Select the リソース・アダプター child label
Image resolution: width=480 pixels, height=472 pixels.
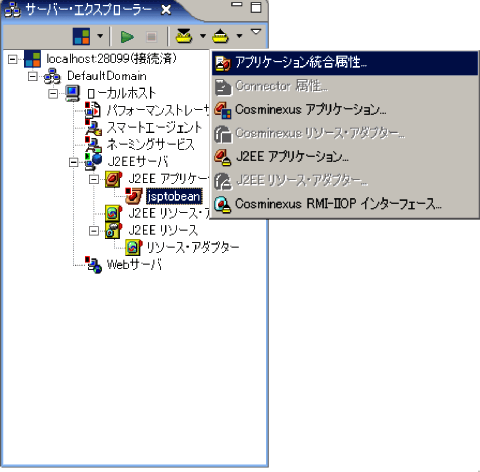pyautogui.click(x=193, y=247)
